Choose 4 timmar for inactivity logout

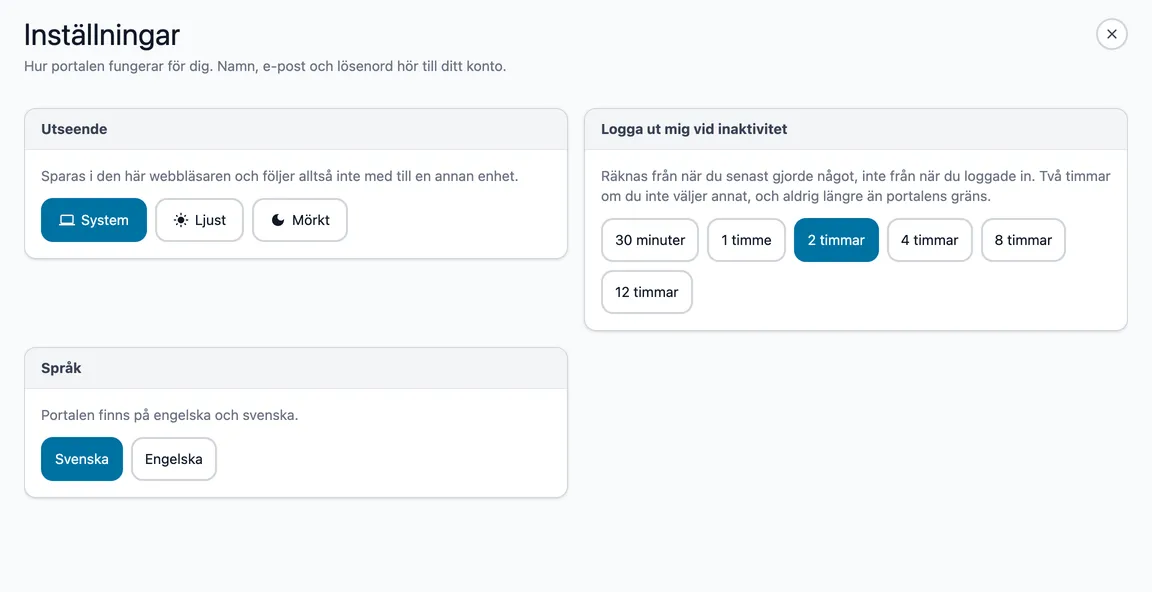click(929, 239)
